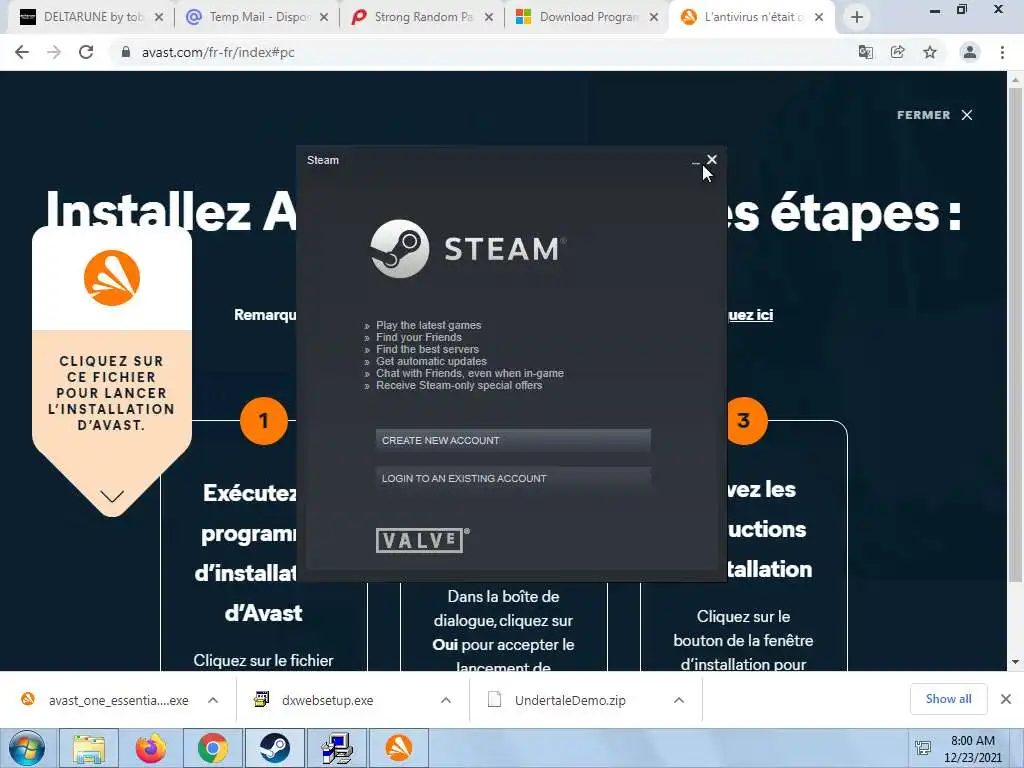
Task: Follow the 'uez ici' link
Action: (750, 315)
